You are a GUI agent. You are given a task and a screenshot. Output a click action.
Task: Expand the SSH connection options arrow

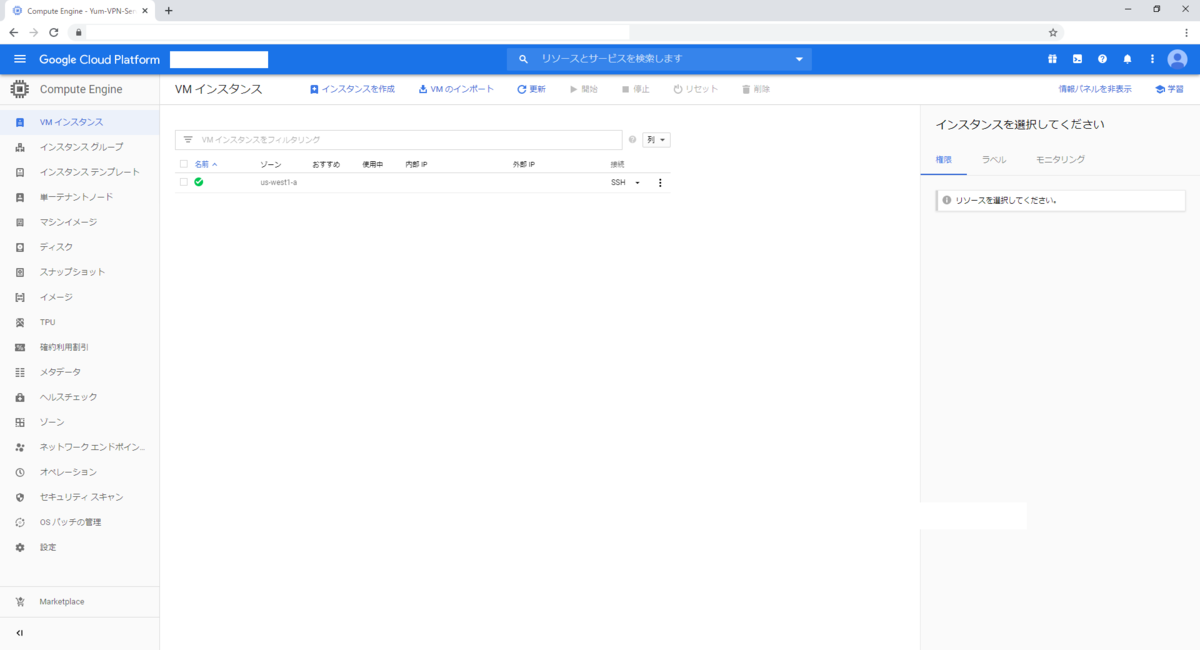(637, 183)
